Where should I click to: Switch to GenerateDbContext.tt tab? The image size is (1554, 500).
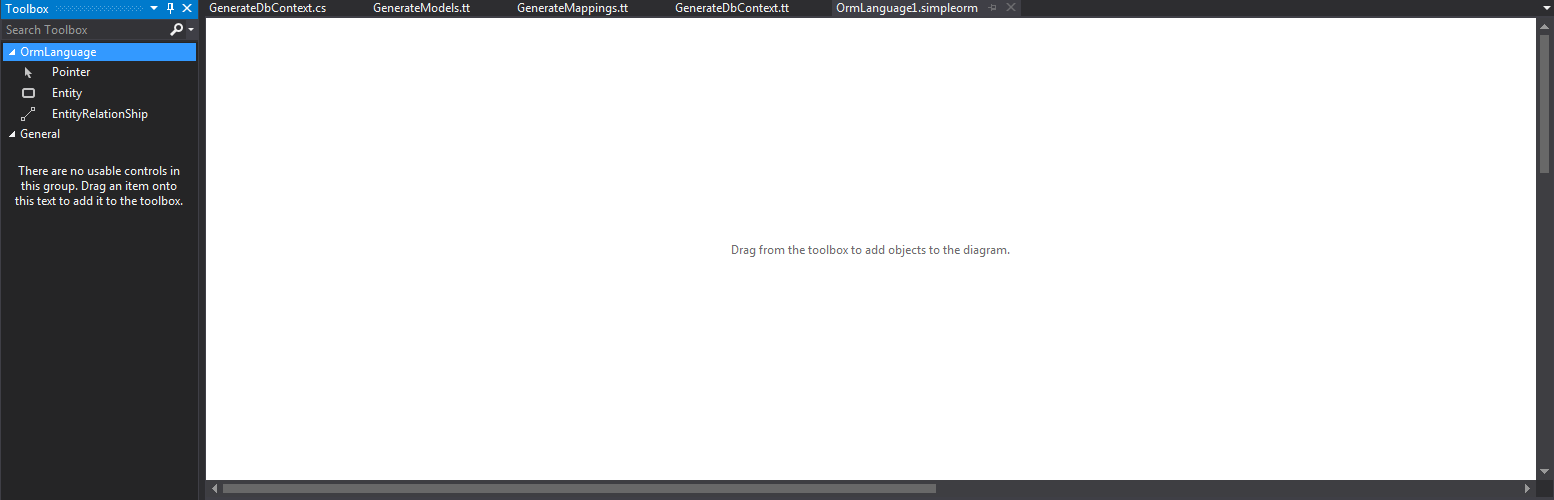tap(732, 8)
